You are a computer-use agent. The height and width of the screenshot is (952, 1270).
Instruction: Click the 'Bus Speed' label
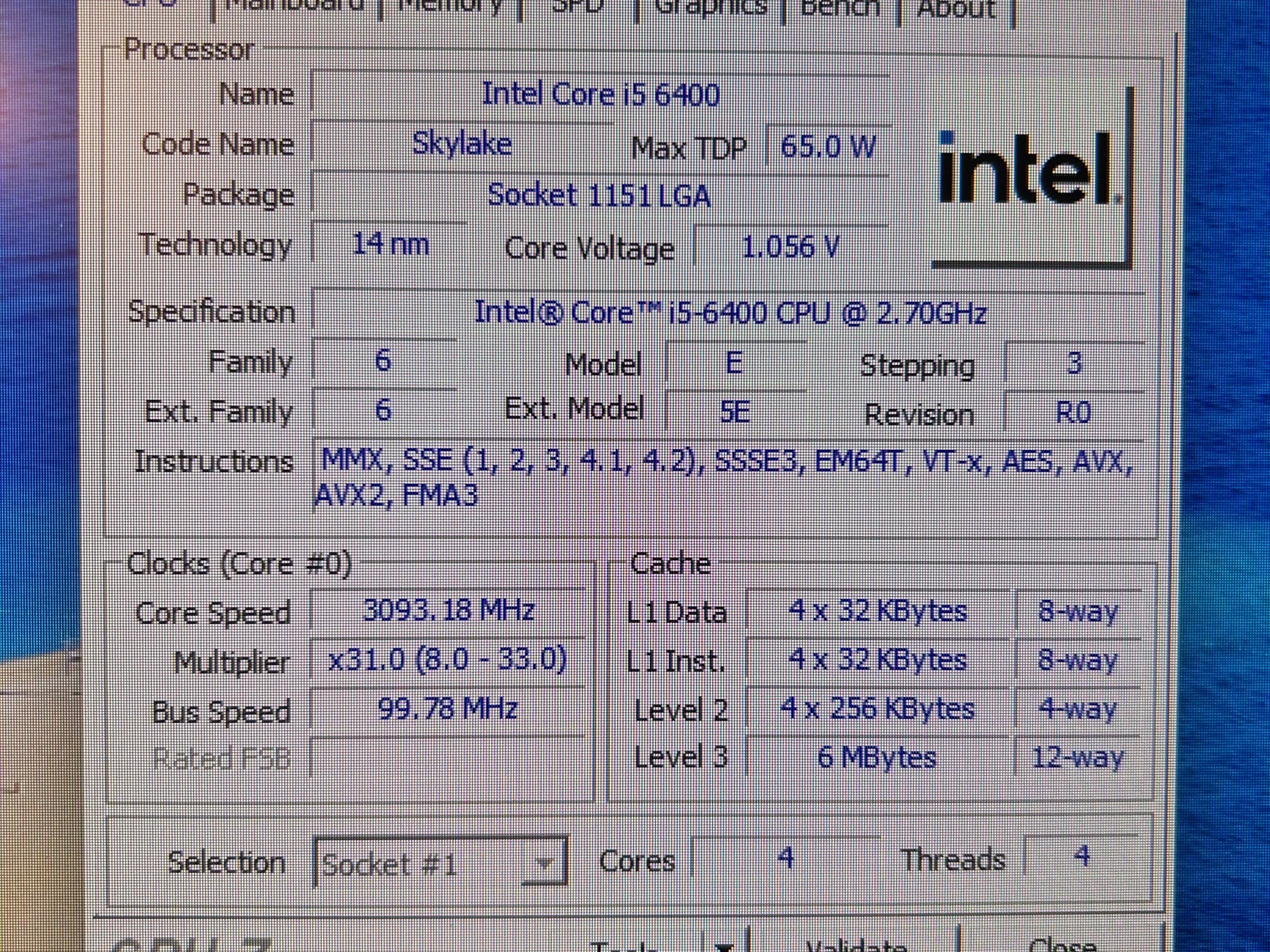(221, 712)
